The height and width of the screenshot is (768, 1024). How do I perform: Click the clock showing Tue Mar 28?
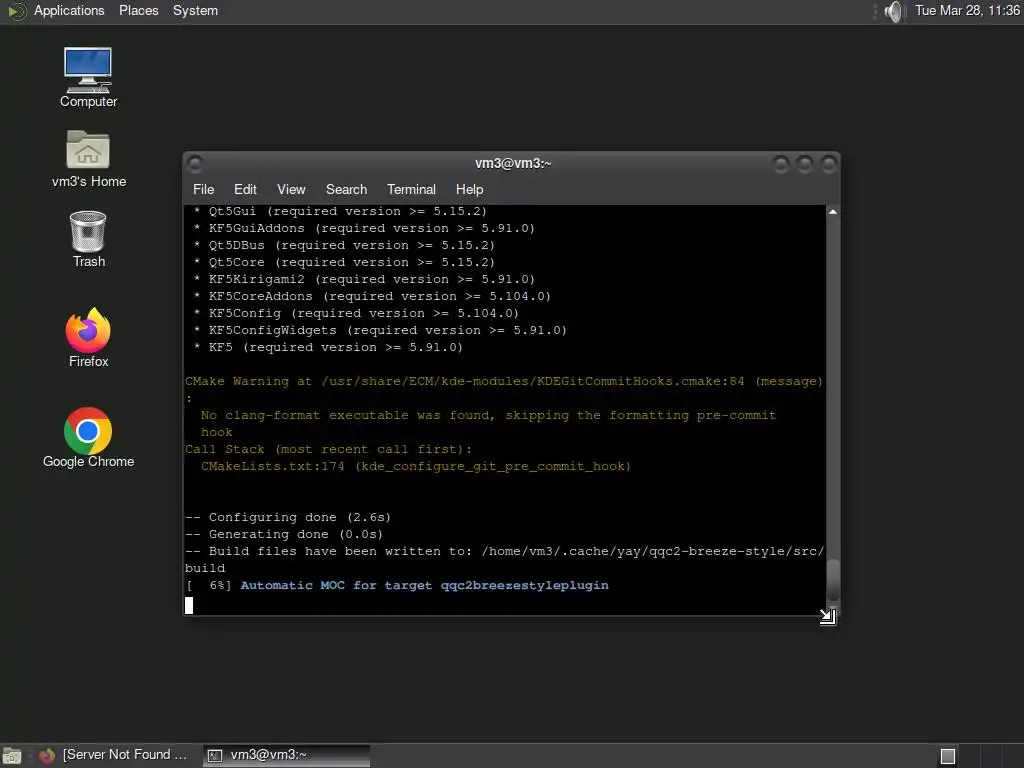point(967,10)
